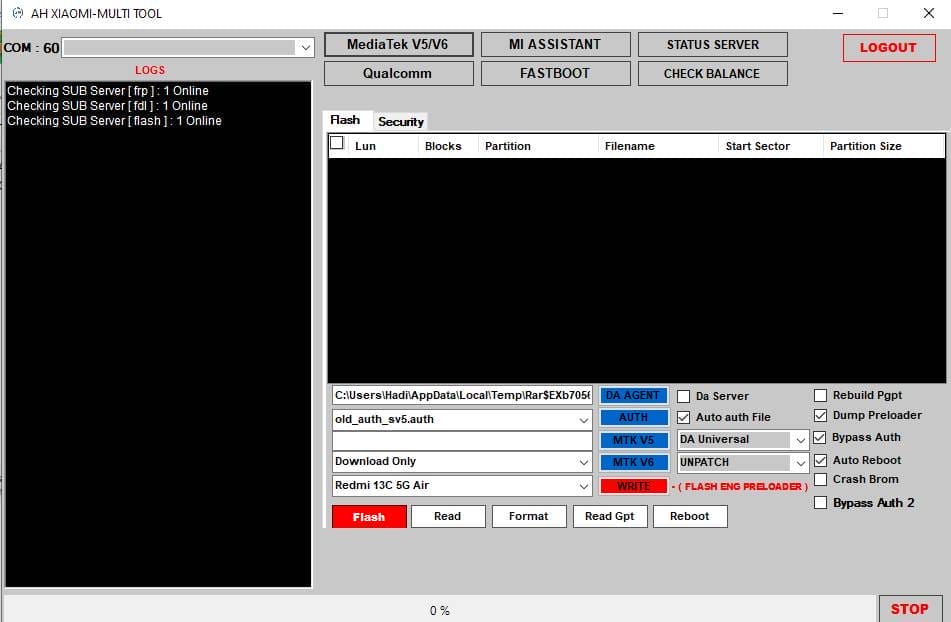Click Read Gpt to read partition table

[610, 516]
